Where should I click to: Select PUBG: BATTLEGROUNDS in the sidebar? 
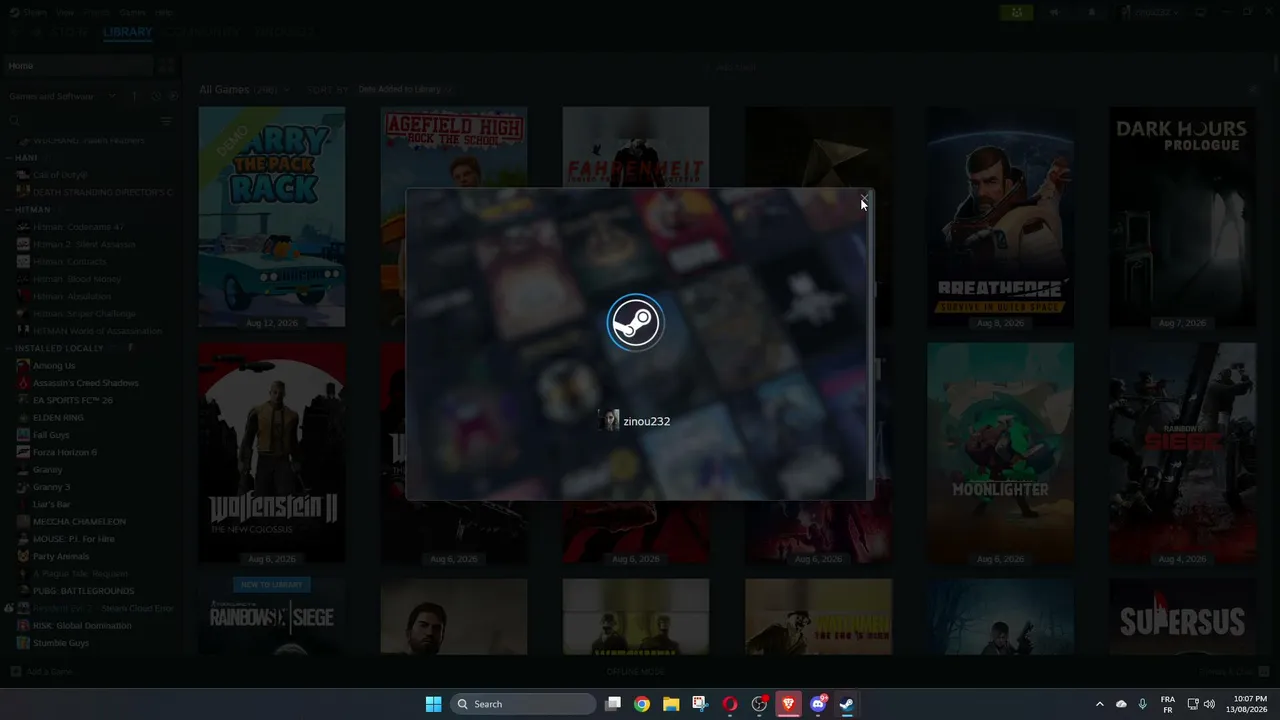[83, 591]
